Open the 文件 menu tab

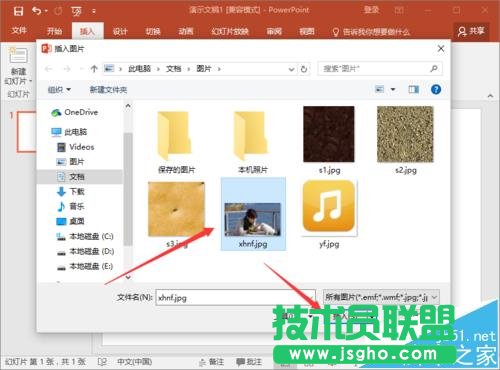click(19, 31)
